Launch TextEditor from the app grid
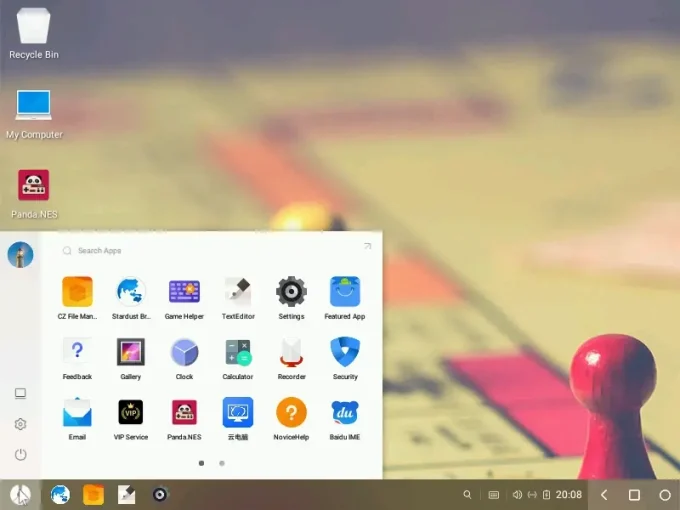Screen dimensions: 680x510 pos(238,292)
